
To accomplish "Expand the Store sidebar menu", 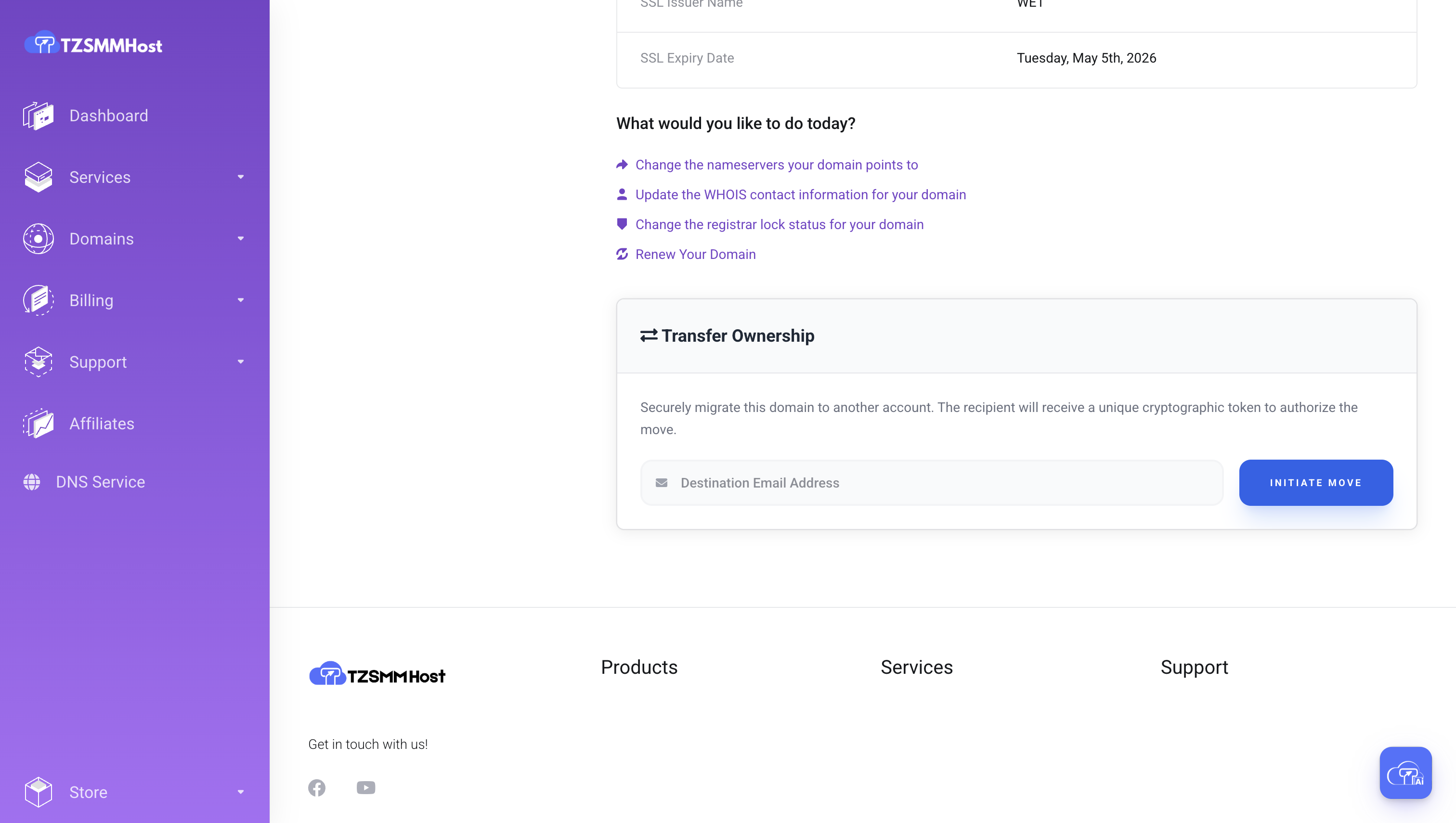I will pos(240,792).
